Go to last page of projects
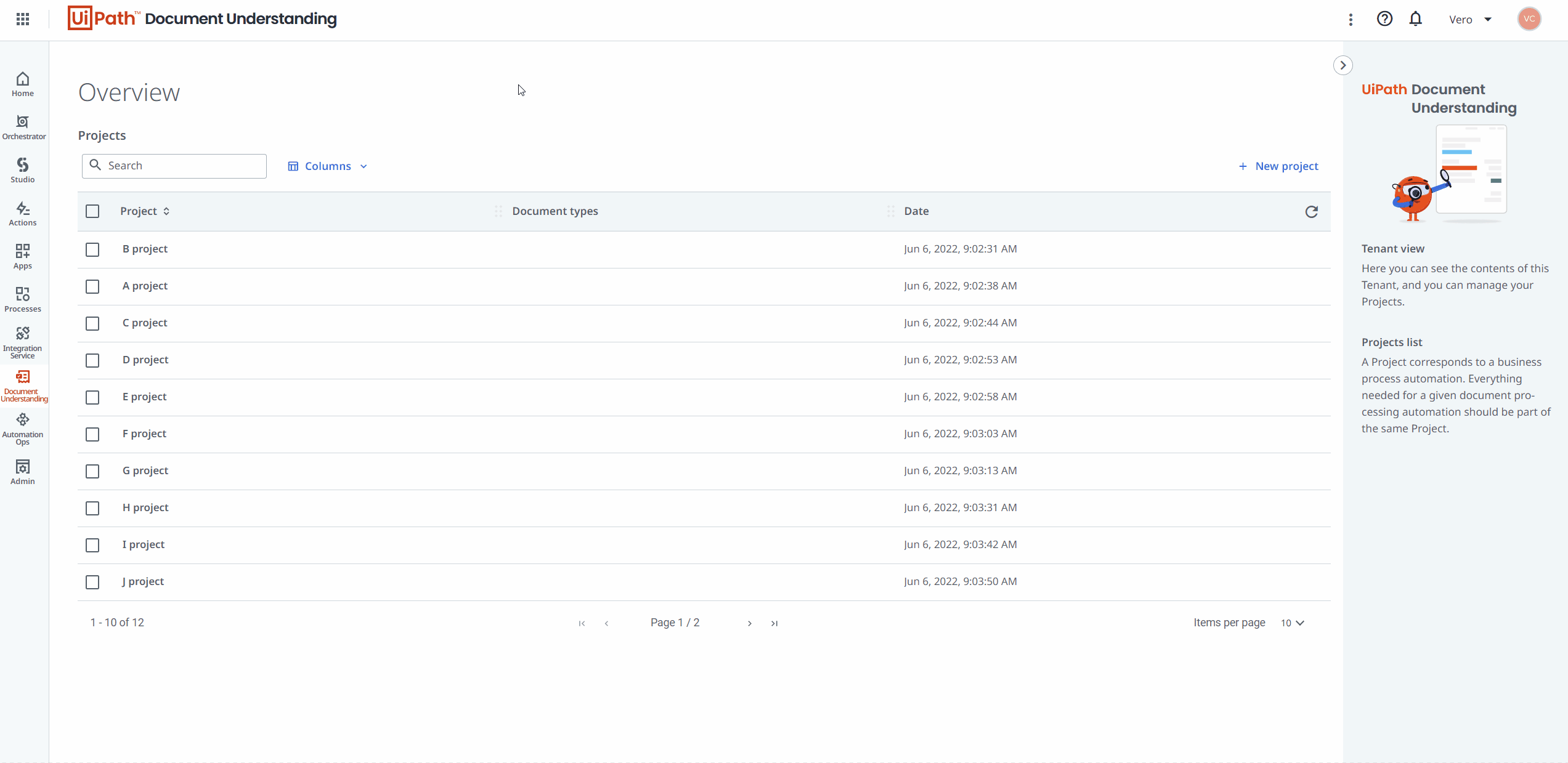The image size is (1568, 763). pos(774,623)
